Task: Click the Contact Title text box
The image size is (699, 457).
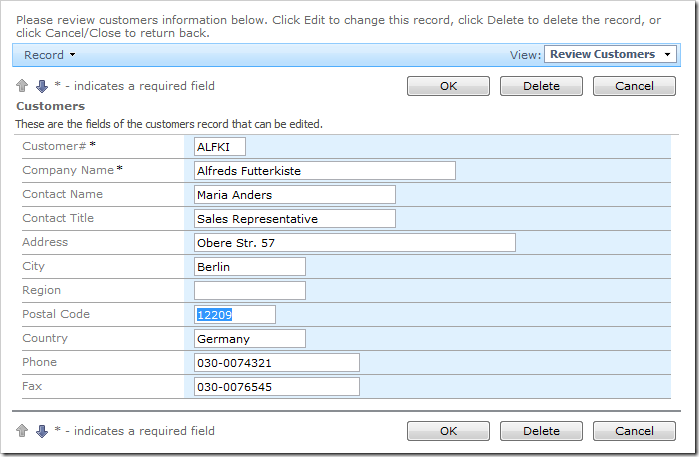Action: point(294,219)
